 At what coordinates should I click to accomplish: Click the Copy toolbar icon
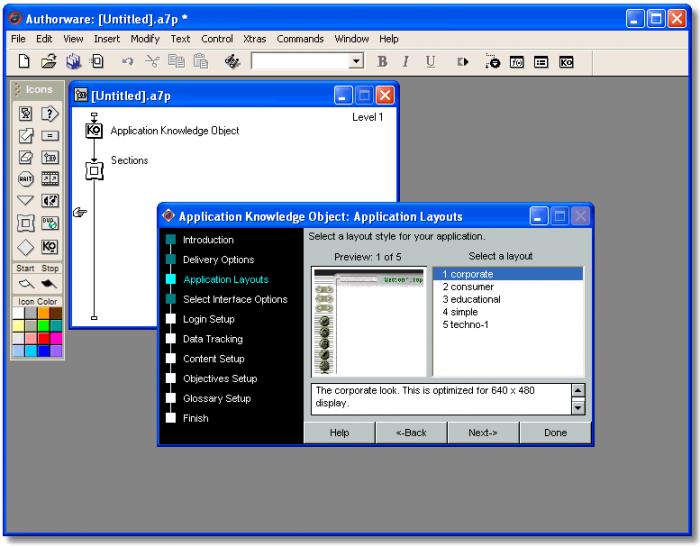(176, 62)
